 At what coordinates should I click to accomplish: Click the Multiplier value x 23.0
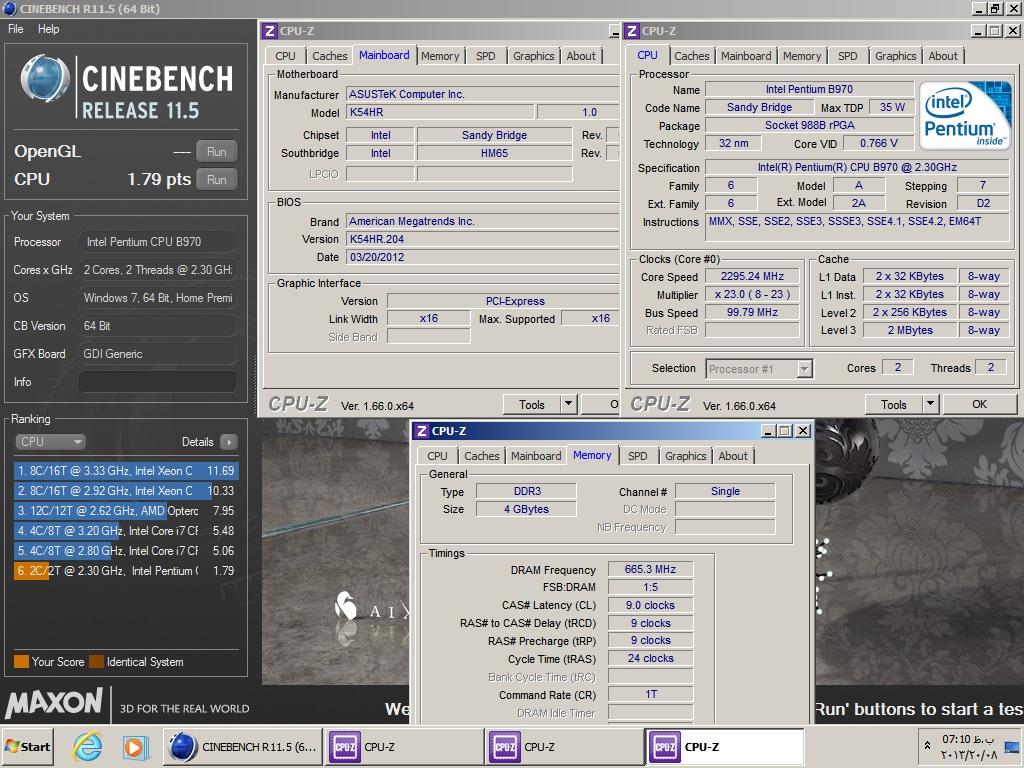coord(752,295)
